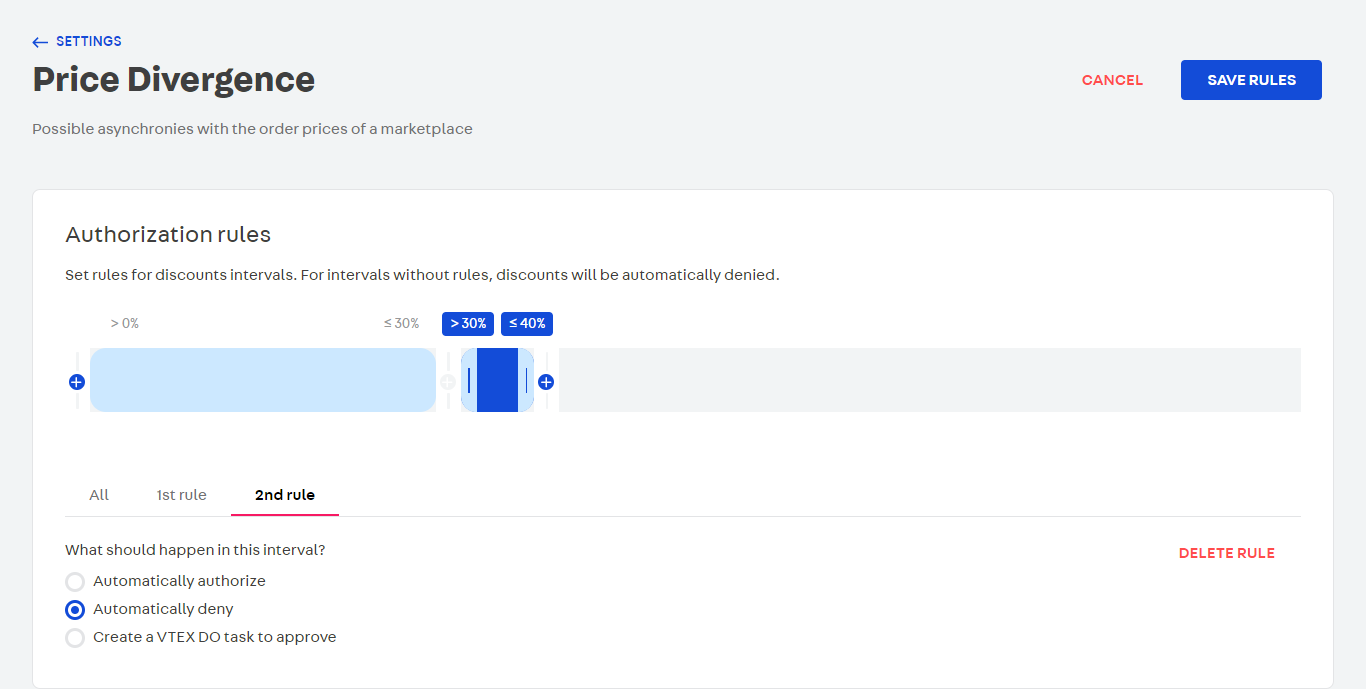Add a new rule before the first interval
Screen dimensions: 1366x689
pos(76,381)
